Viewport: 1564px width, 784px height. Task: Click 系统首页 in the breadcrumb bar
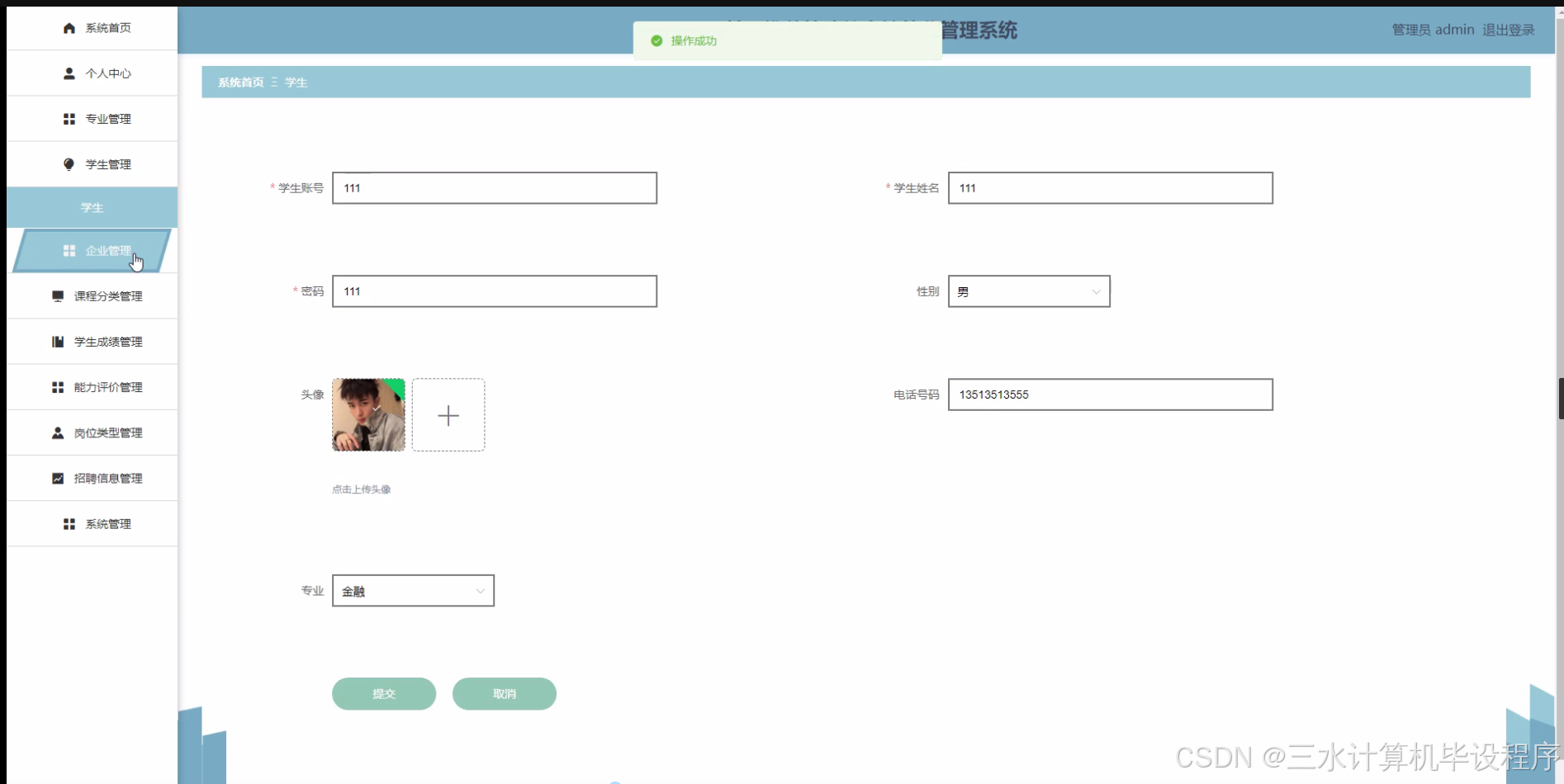(239, 82)
